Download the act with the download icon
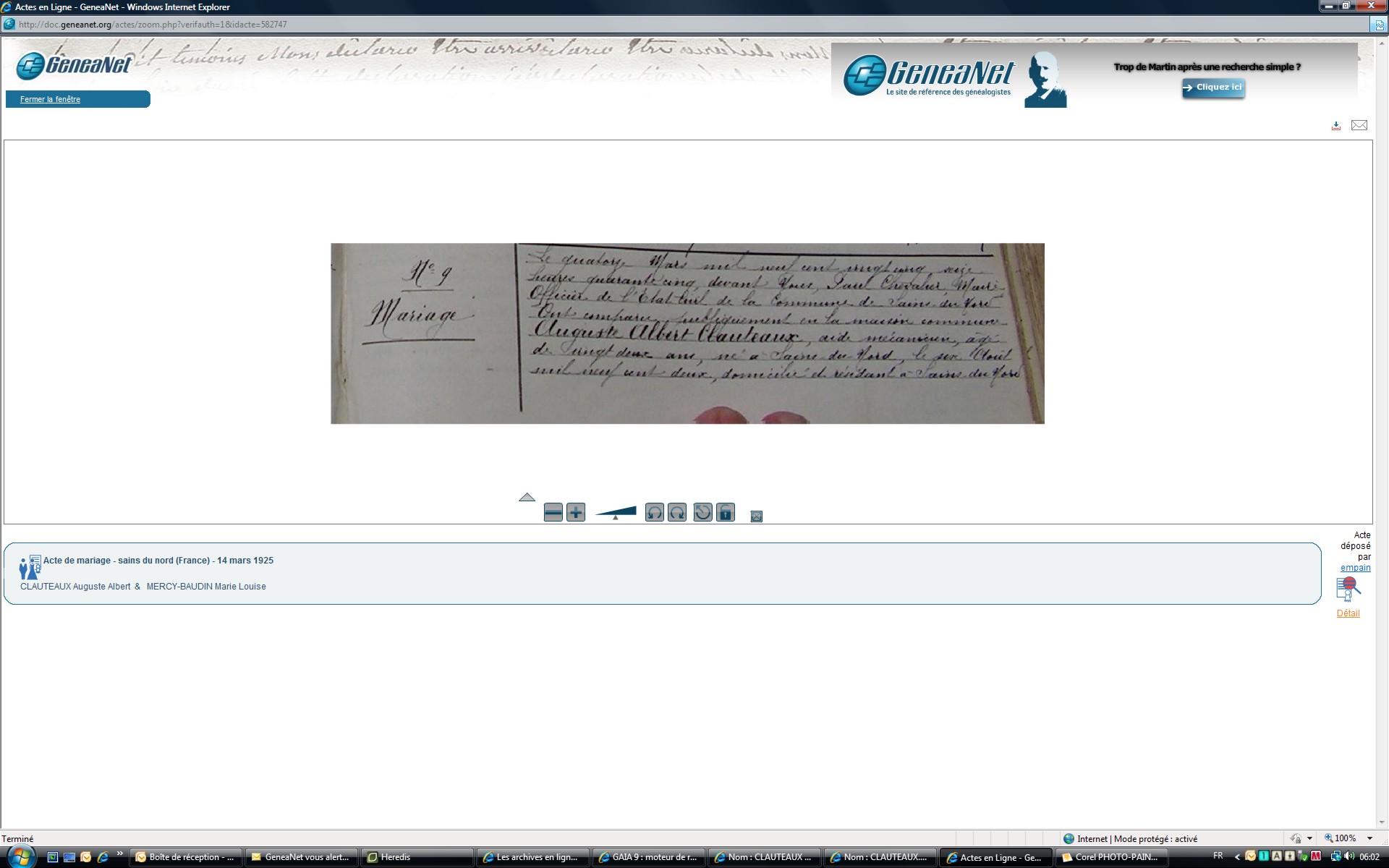1389x868 pixels. coord(1336,126)
